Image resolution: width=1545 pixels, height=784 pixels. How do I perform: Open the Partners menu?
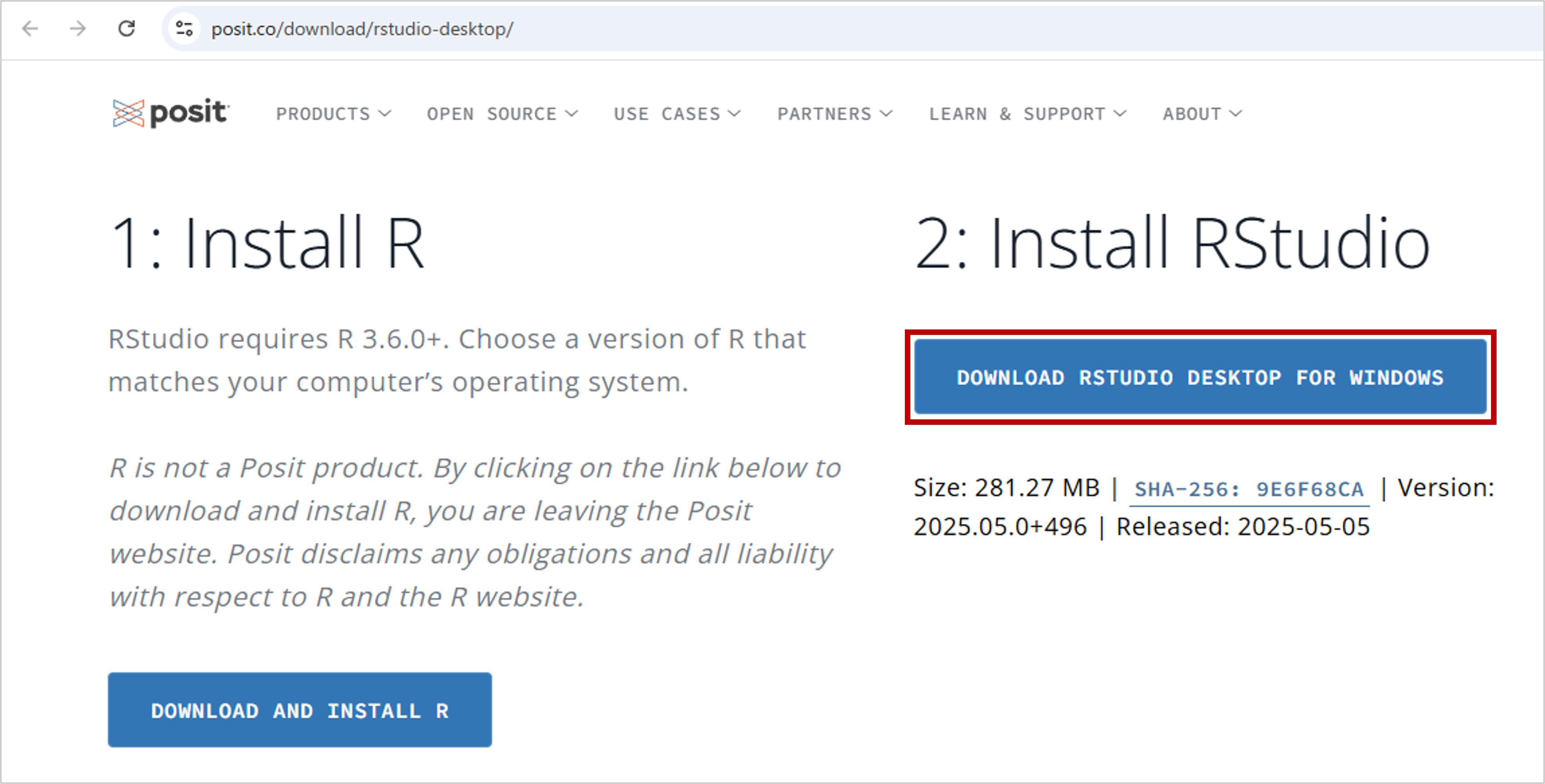click(x=835, y=114)
